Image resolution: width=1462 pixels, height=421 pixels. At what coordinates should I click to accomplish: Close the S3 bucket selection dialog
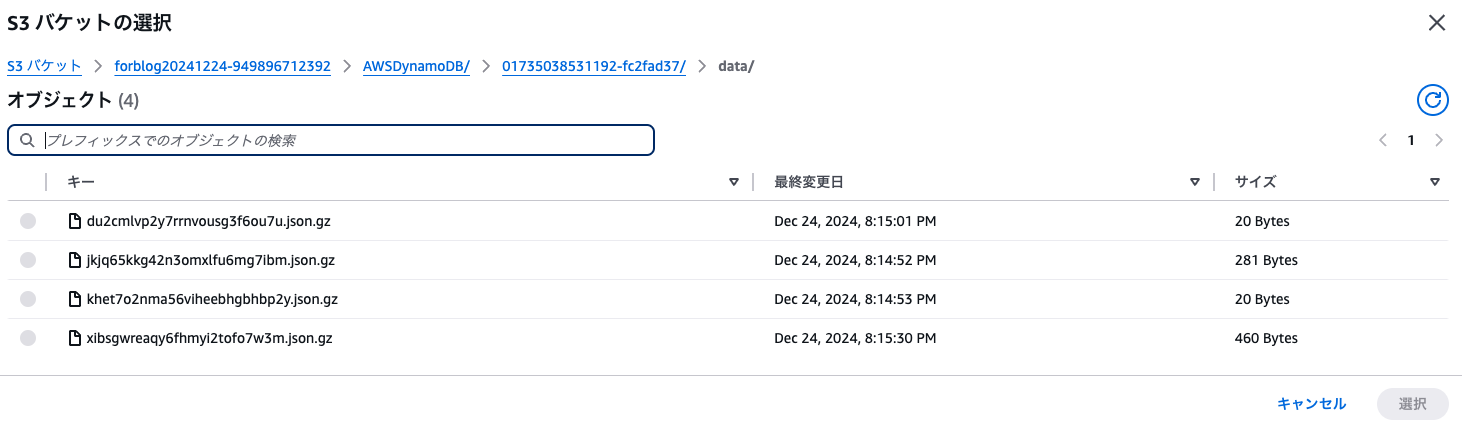pyautogui.click(x=1437, y=23)
